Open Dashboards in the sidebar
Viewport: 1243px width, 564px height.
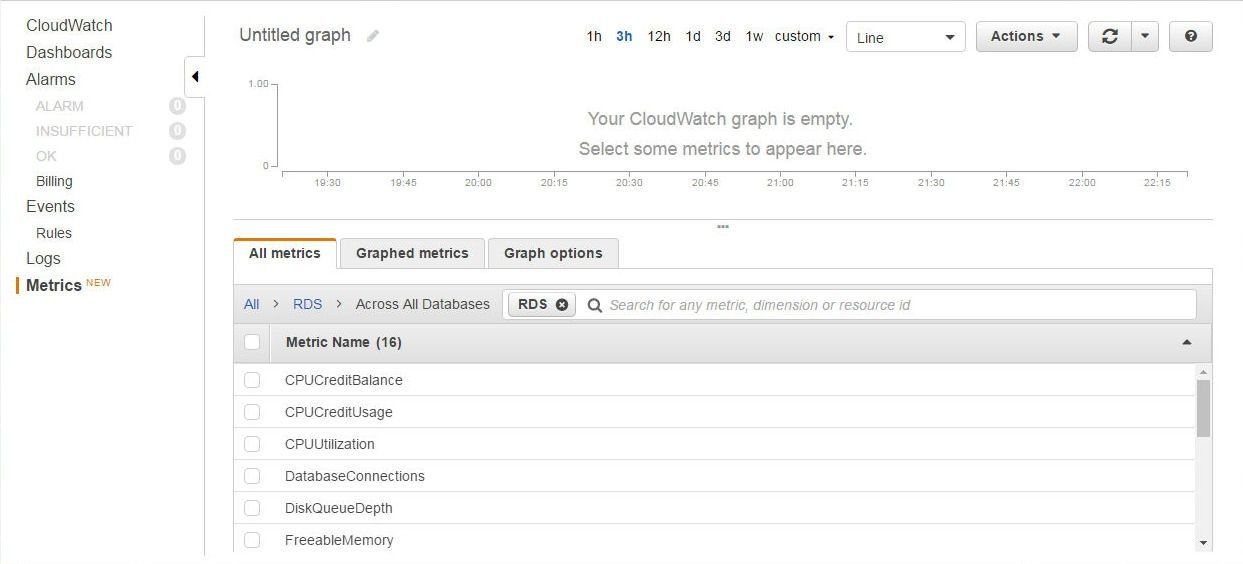click(69, 52)
